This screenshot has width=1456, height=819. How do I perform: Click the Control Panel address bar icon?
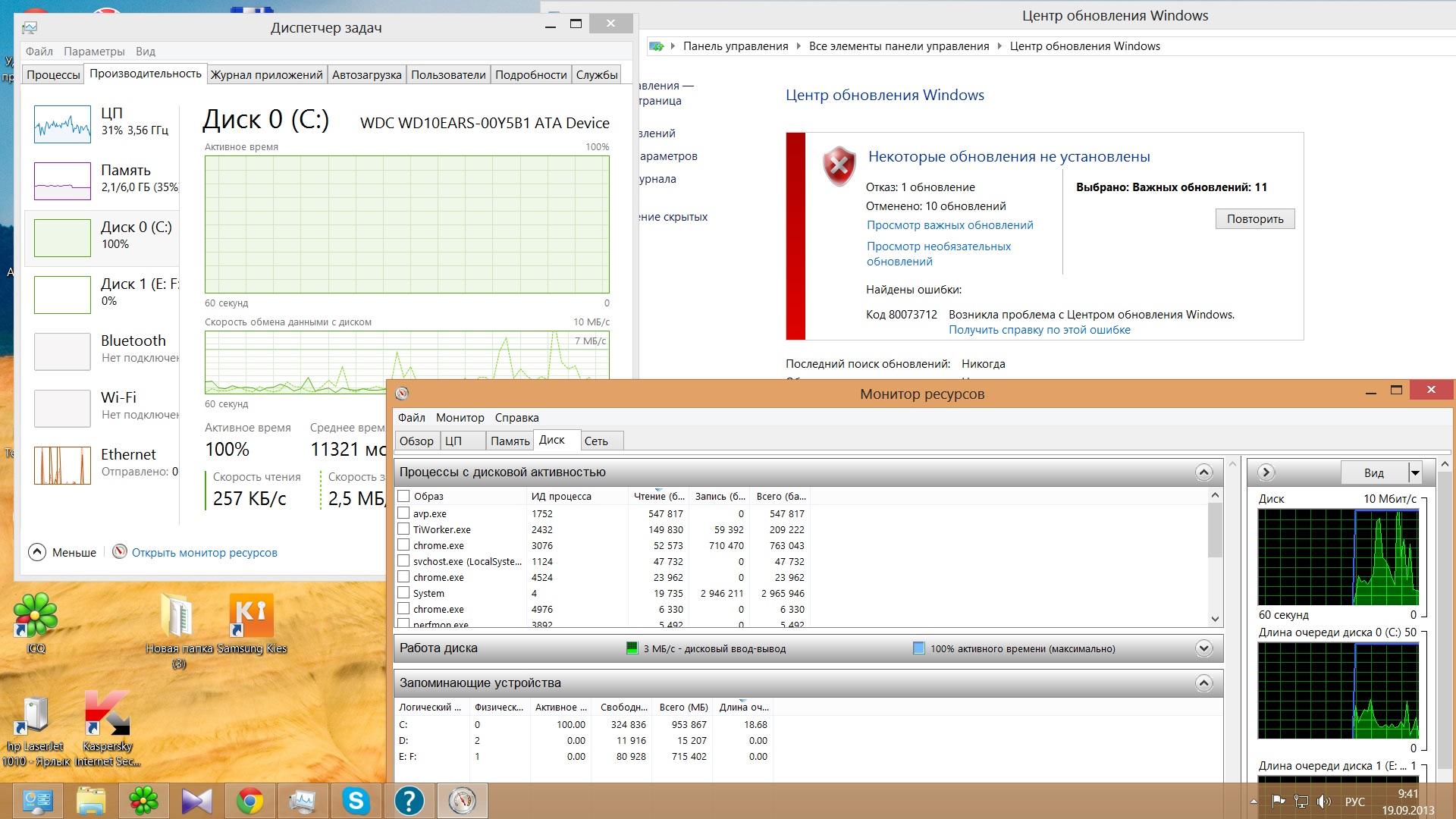[x=657, y=46]
